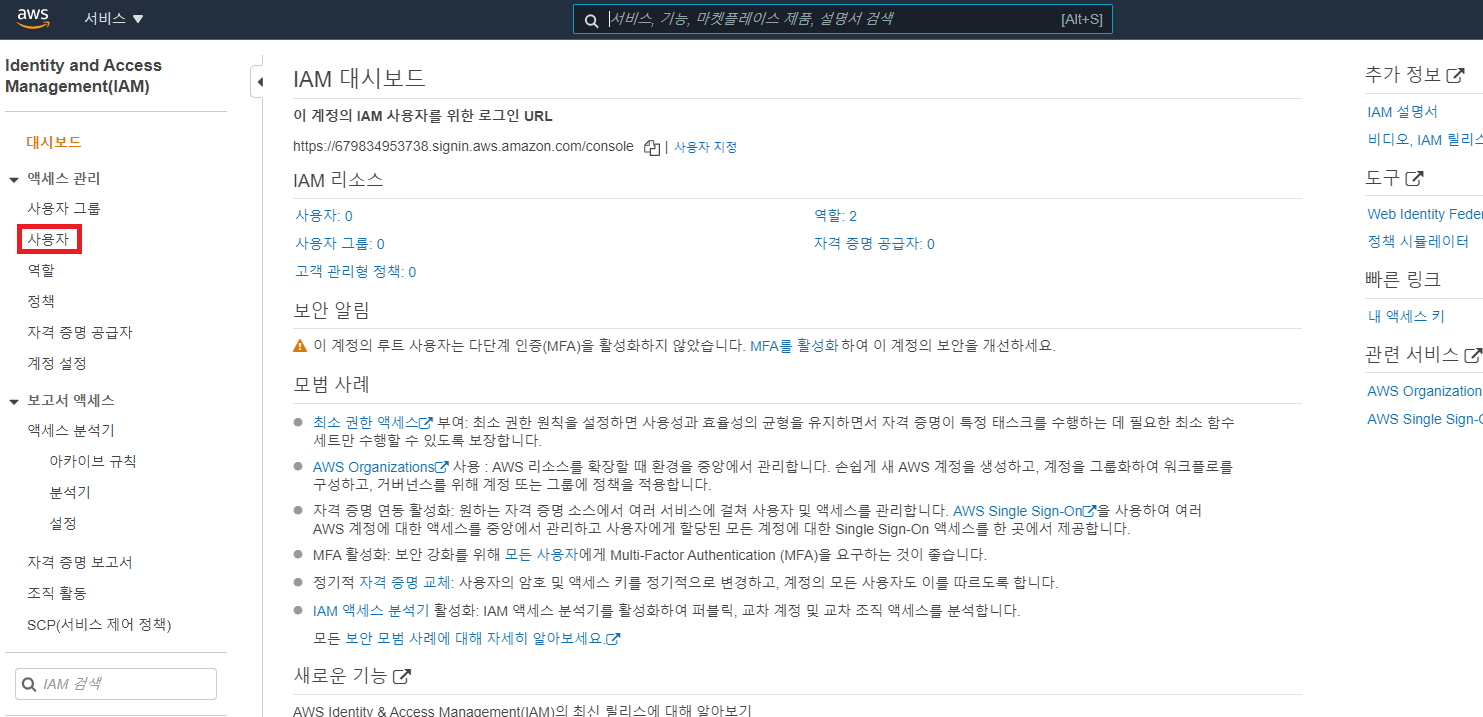Open 설정 sub-item in sidebar
The height and width of the screenshot is (717, 1483).
pos(63,523)
